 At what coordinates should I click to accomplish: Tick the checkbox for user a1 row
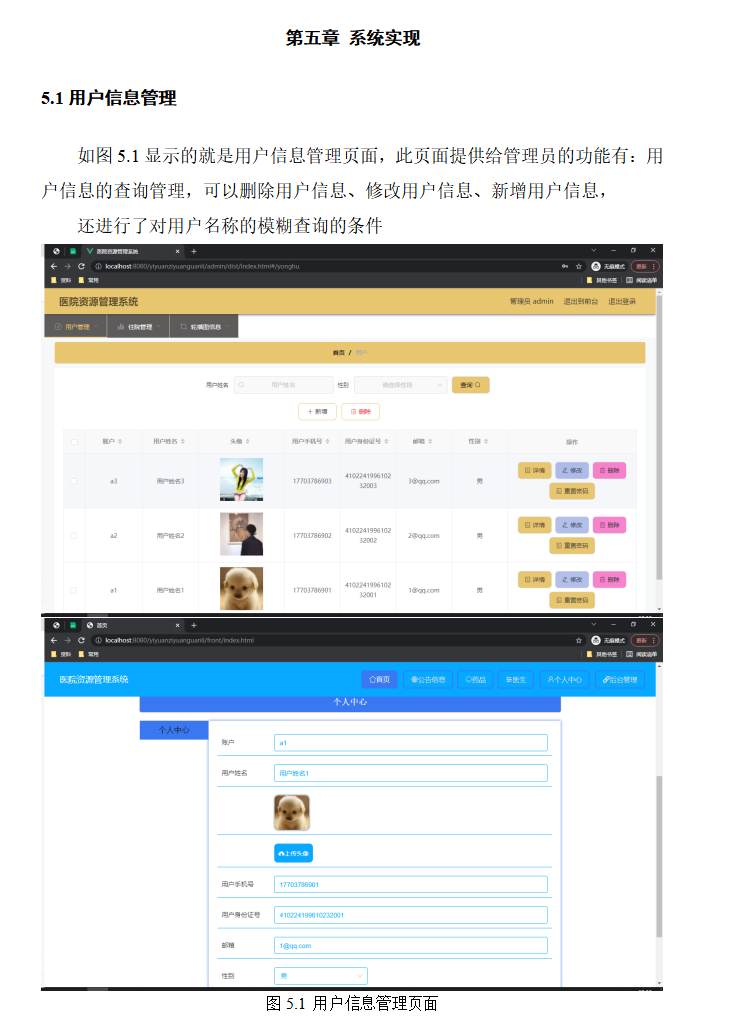pyautogui.click(x=73, y=590)
